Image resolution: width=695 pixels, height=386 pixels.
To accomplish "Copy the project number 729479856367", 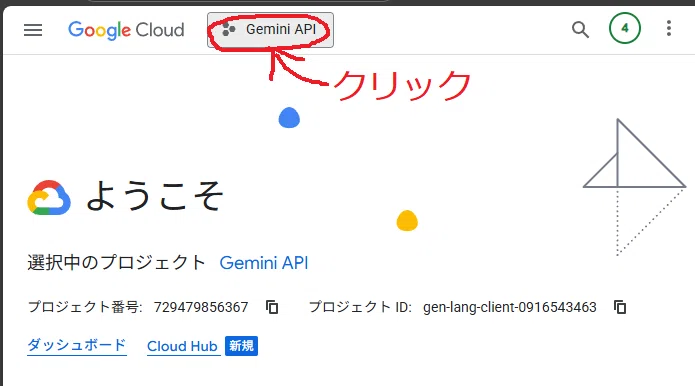I will click(272, 307).
